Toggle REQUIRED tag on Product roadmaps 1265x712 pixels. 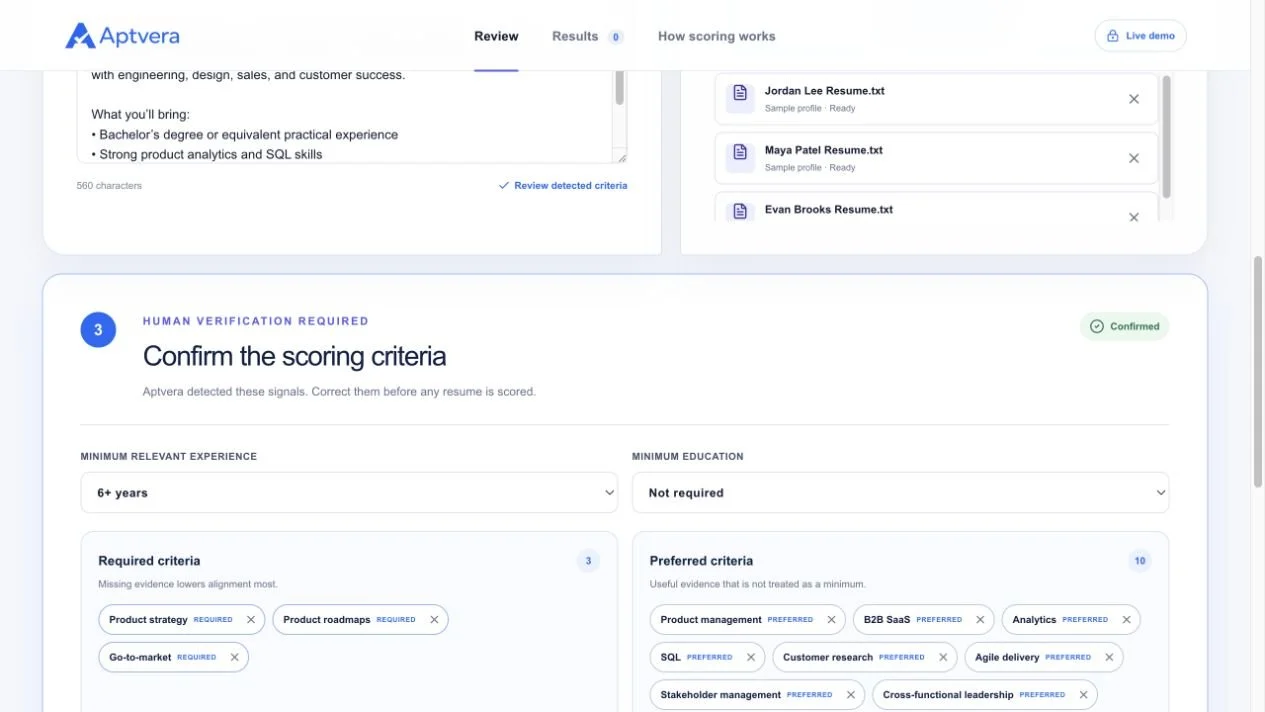(x=396, y=620)
